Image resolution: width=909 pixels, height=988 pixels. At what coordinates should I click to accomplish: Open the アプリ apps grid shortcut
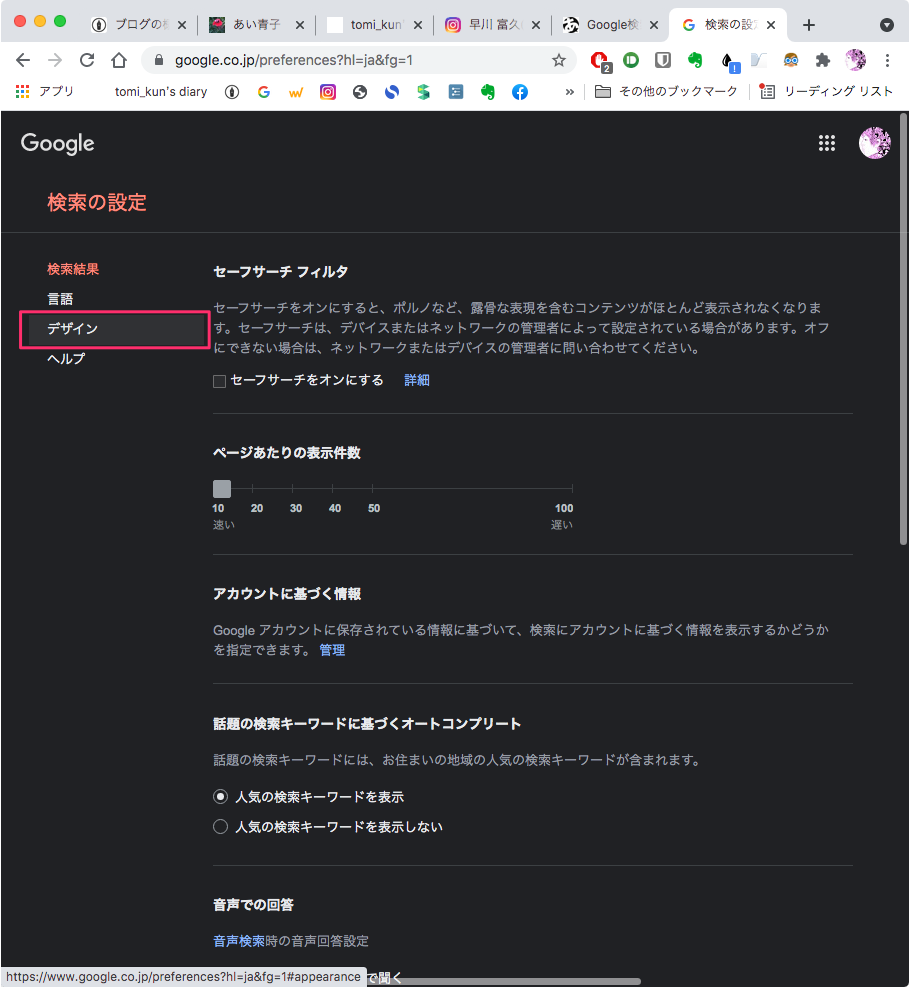point(44,91)
